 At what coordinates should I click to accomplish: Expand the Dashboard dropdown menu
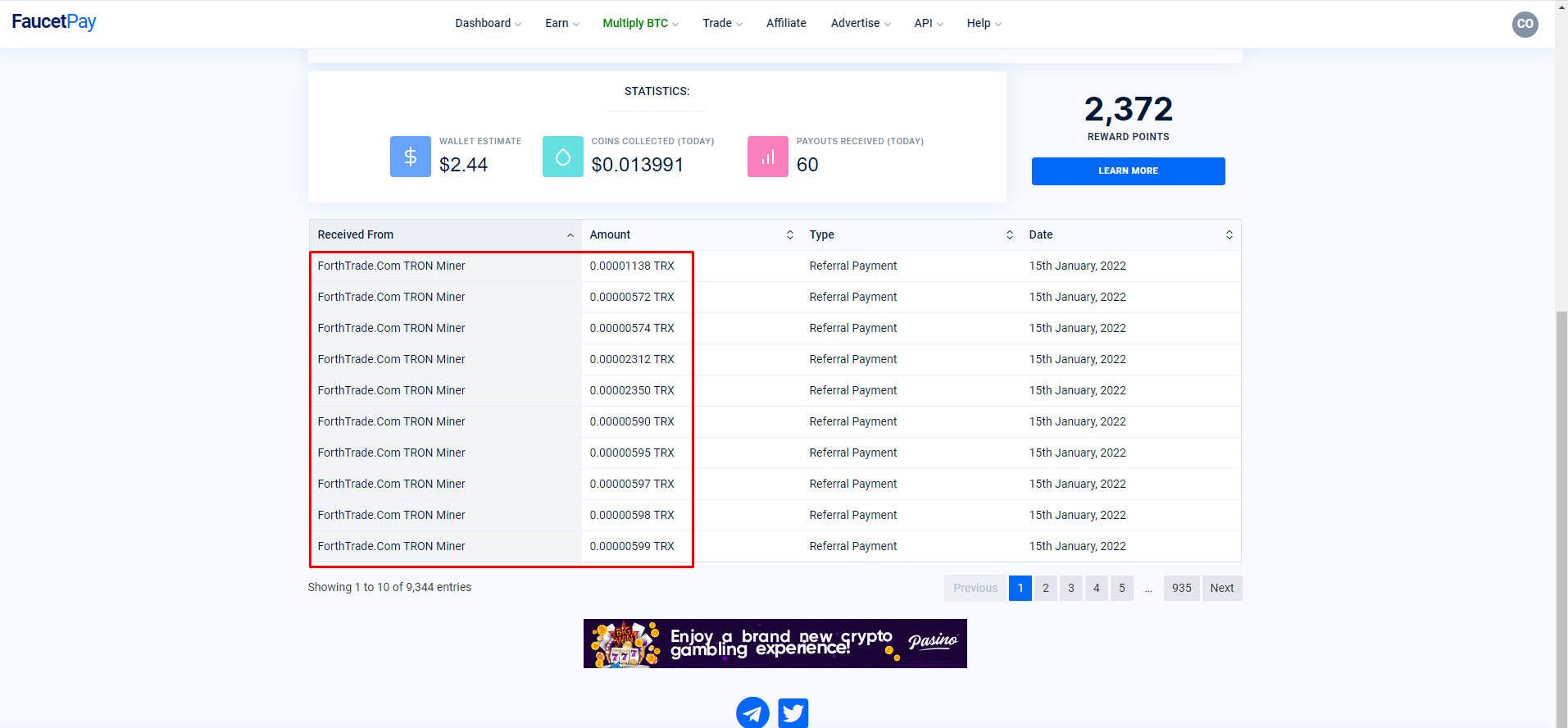[x=489, y=23]
